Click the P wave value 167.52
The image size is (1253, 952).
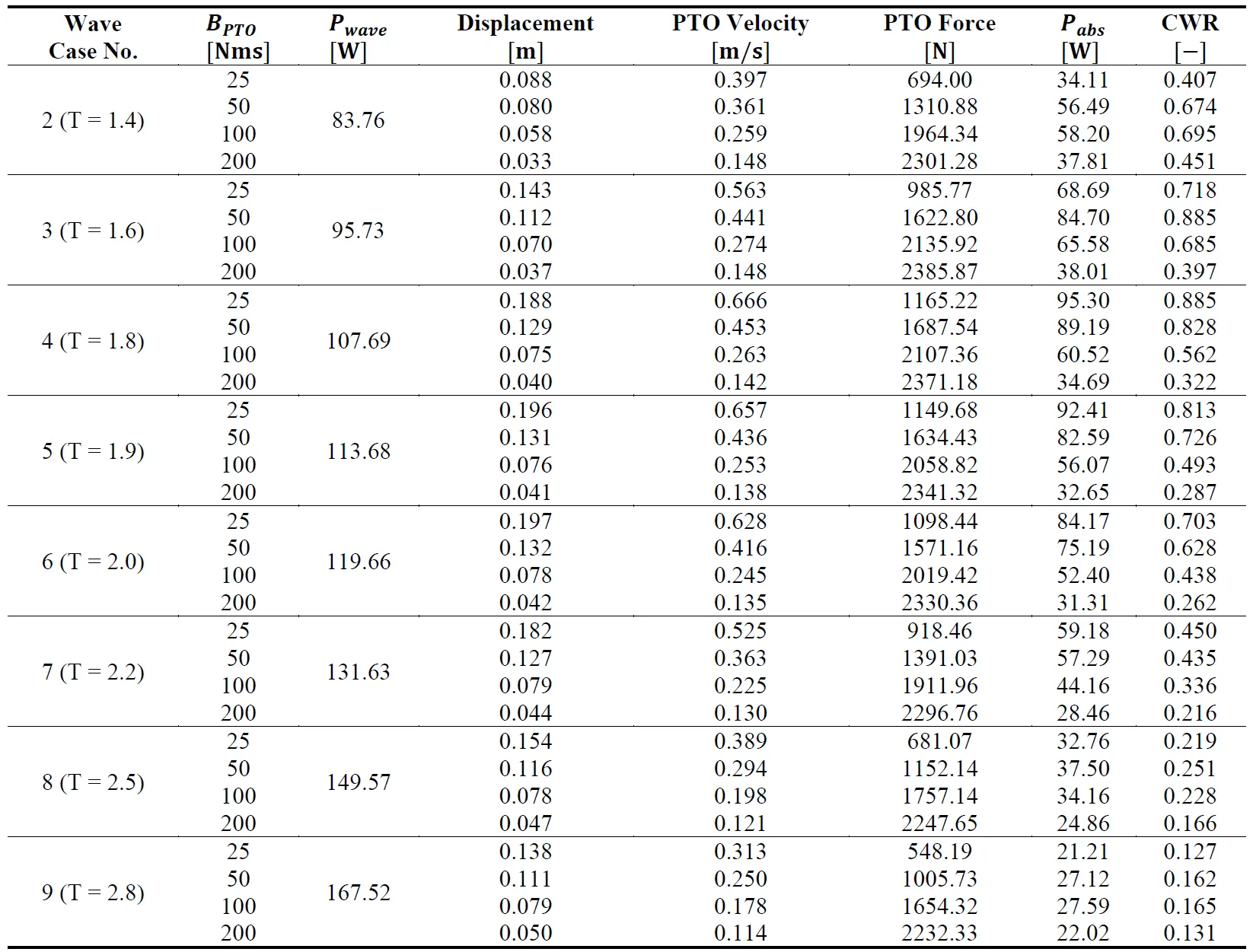[358, 893]
